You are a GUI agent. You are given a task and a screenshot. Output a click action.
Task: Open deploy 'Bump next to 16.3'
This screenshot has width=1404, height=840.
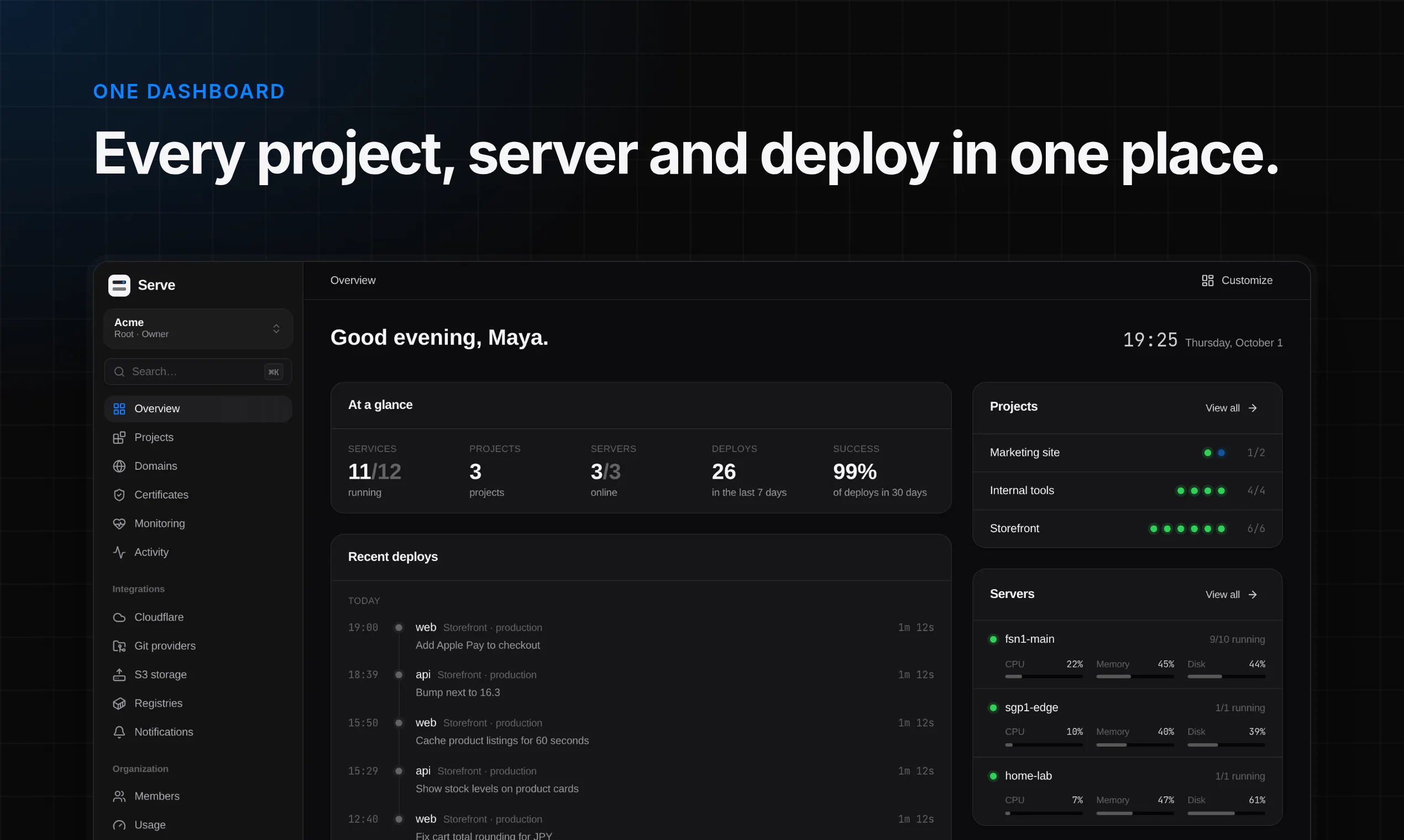[x=641, y=684]
